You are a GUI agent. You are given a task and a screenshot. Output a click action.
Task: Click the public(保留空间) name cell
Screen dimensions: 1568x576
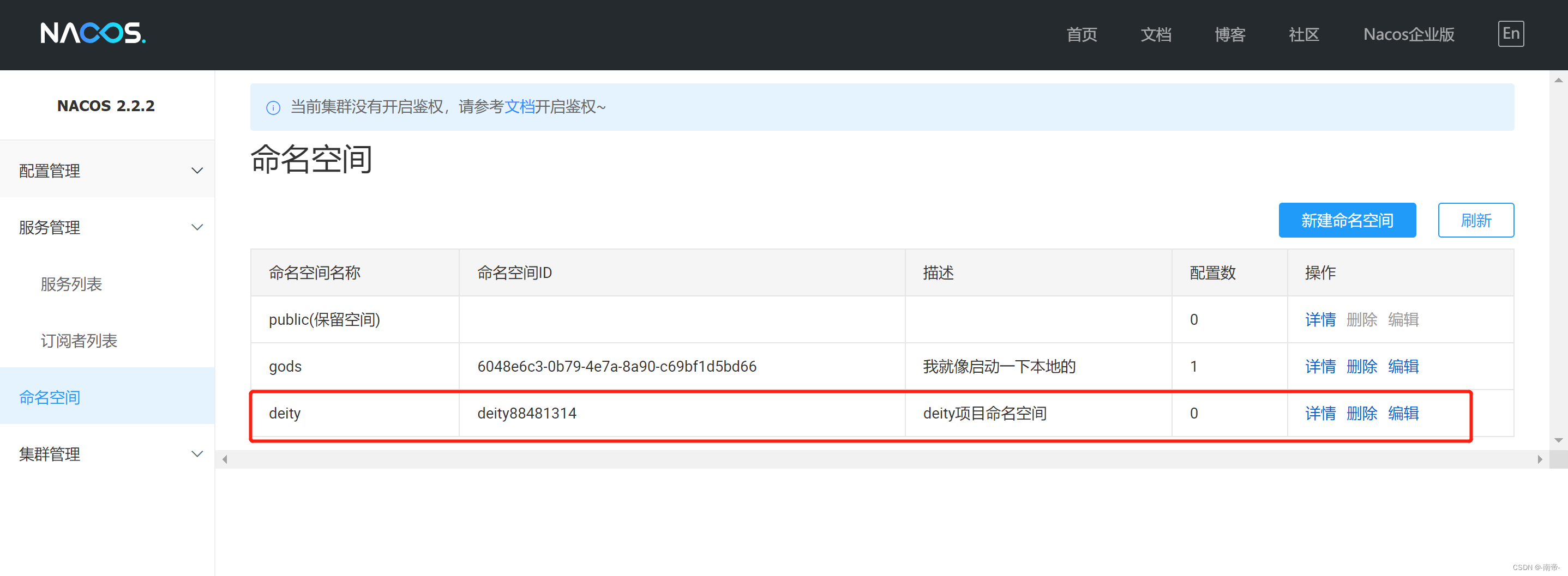click(x=355, y=319)
